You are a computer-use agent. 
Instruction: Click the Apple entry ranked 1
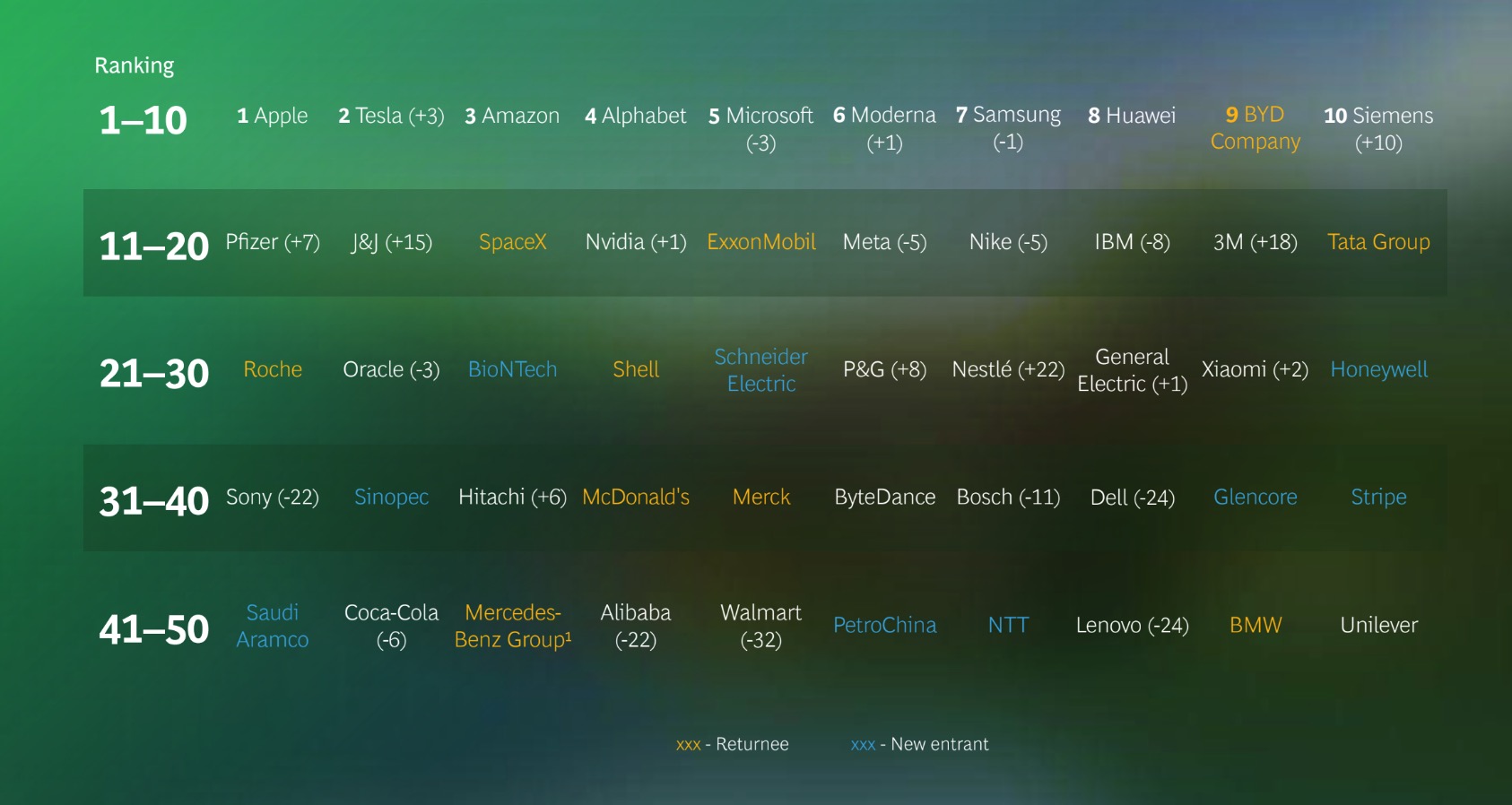(x=272, y=116)
